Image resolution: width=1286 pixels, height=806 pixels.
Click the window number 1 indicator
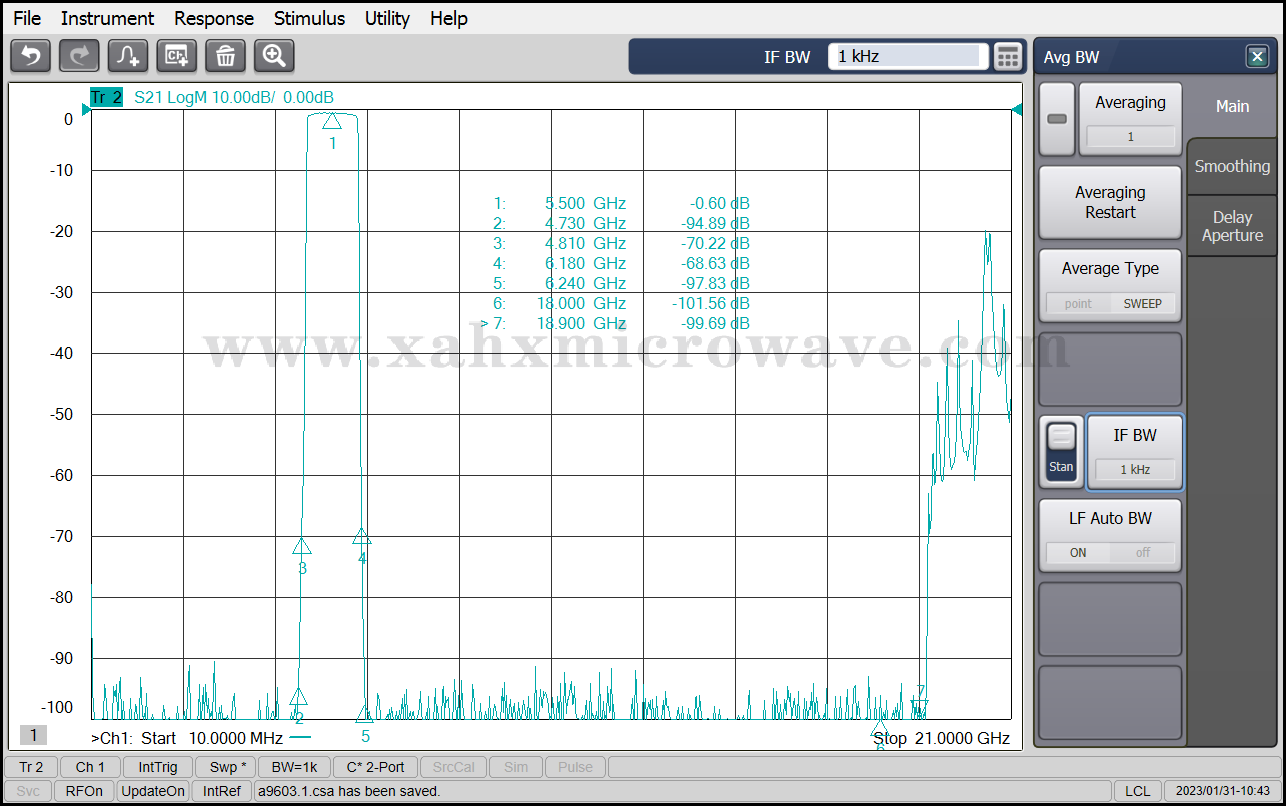[33, 736]
